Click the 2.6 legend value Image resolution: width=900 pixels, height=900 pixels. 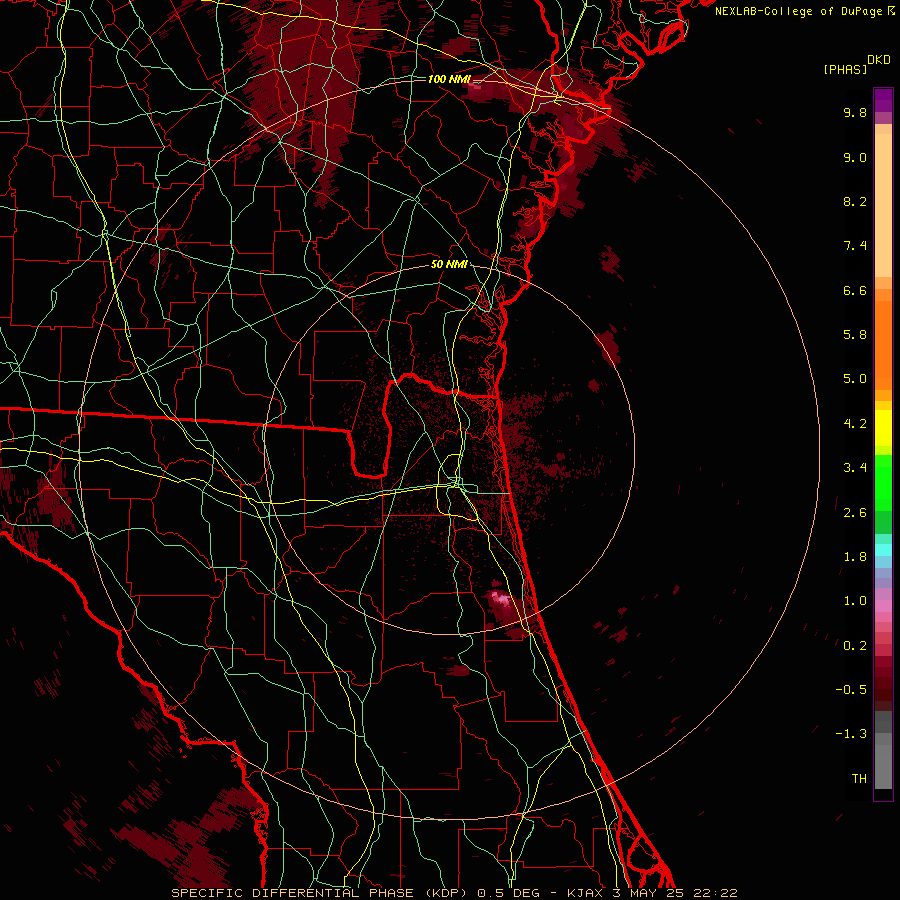click(x=855, y=513)
